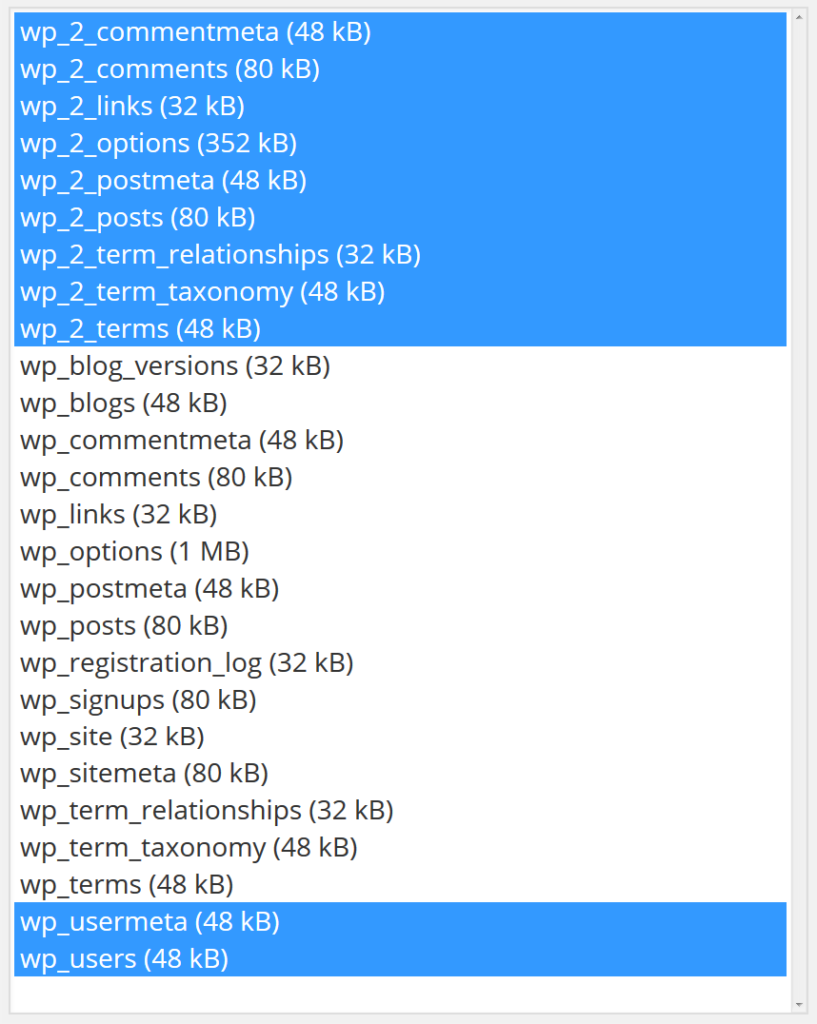The width and height of the screenshot is (817, 1024).
Task: Select wp_commentmeta without the 2 prefix
Action: [181, 440]
